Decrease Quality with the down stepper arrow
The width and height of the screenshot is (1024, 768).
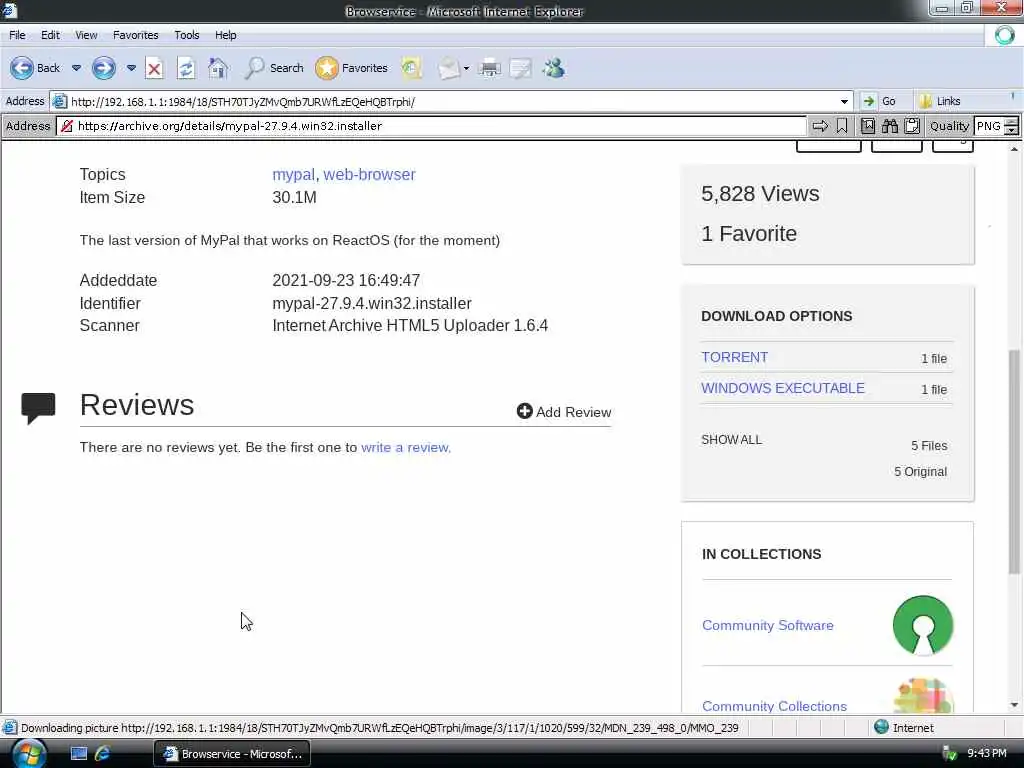click(x=1011, y=131)
